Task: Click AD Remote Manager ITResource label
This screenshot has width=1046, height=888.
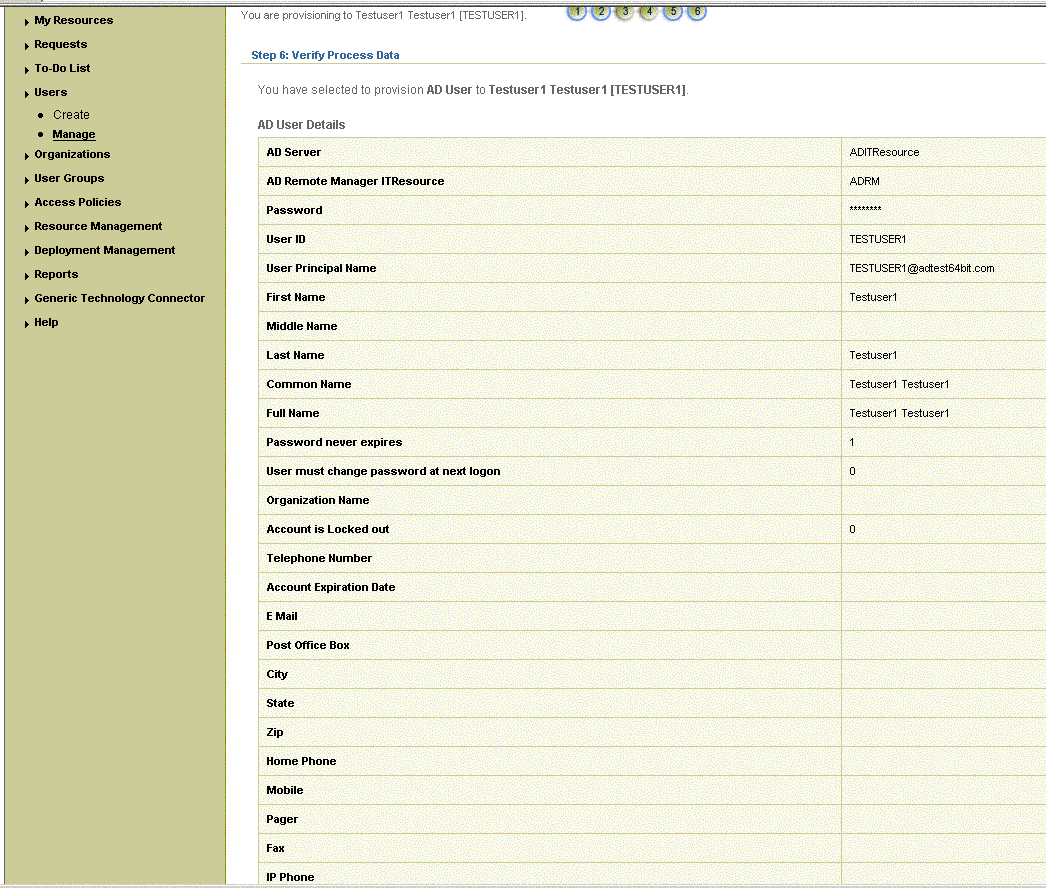Action: tap(355, 181)
